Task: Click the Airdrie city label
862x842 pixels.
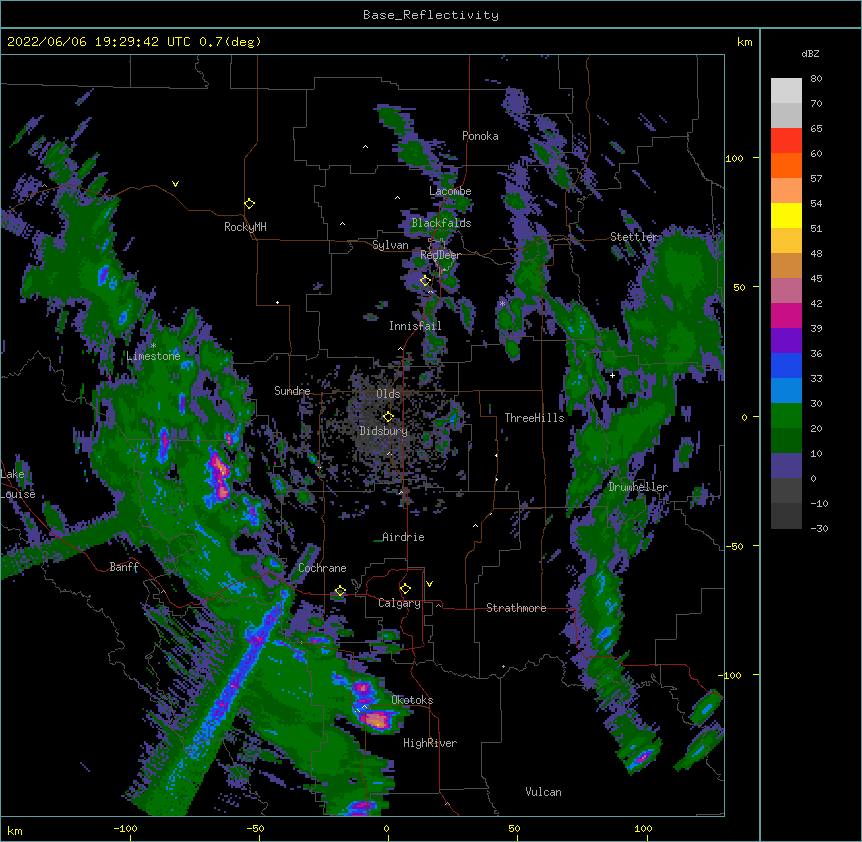Action: 403,537
